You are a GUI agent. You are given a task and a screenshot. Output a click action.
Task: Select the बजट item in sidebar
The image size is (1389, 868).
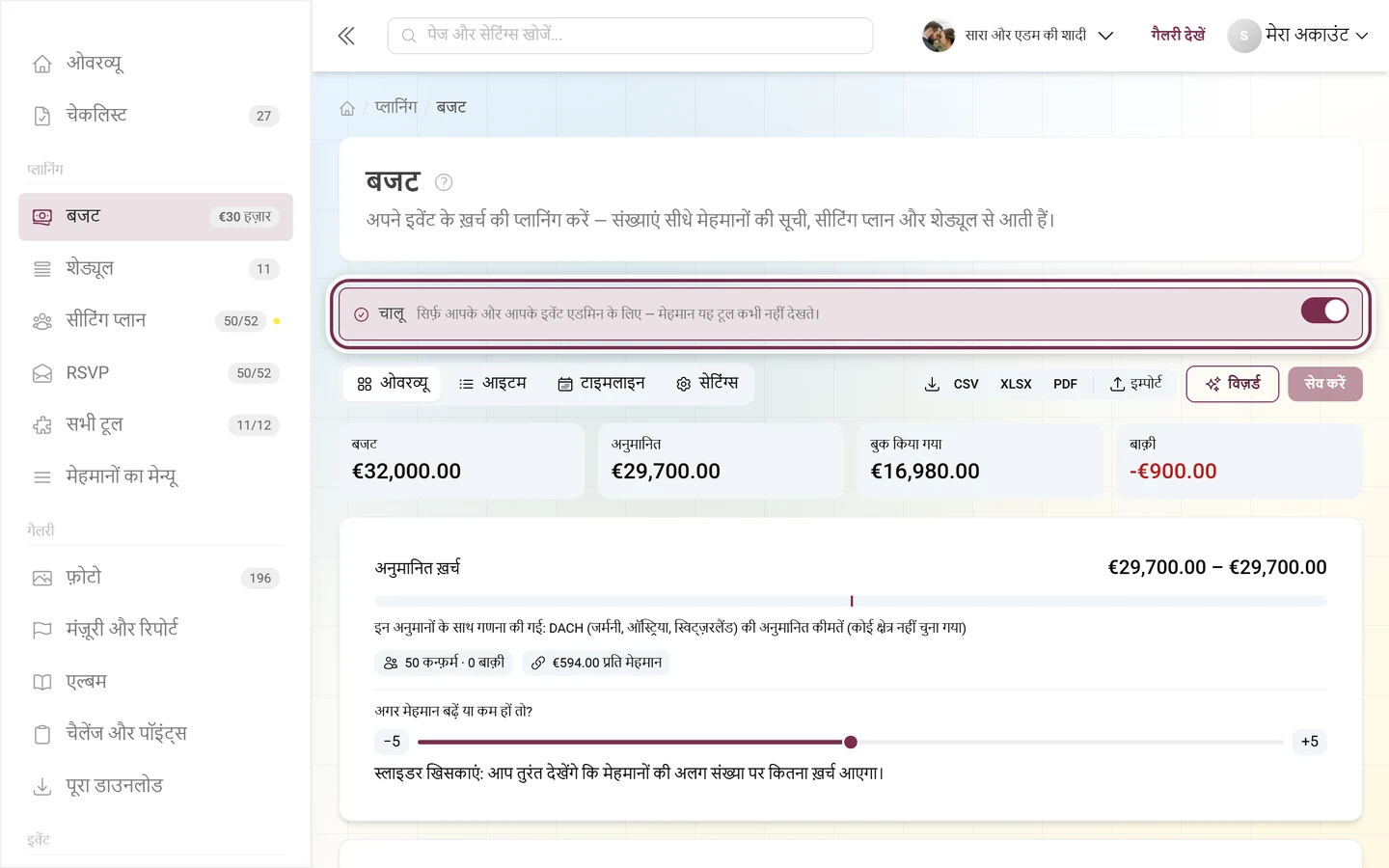(x=155, y=217)
